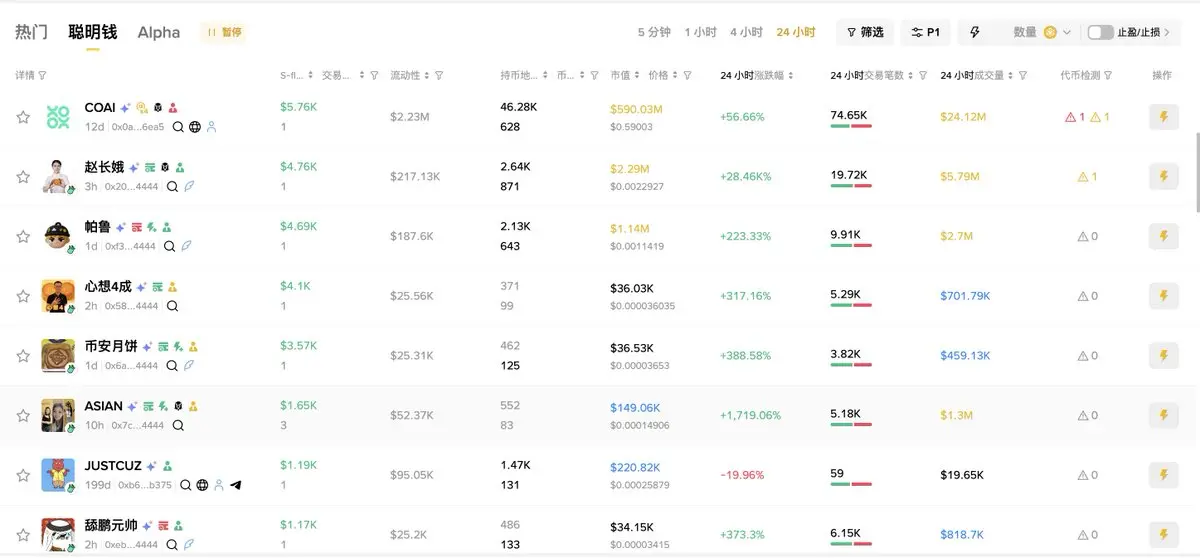Viewport: 1200px width, 558px height.
Task: Favorite the ASIAN token row
Action: pyautogui.click(x=23, y=415)
